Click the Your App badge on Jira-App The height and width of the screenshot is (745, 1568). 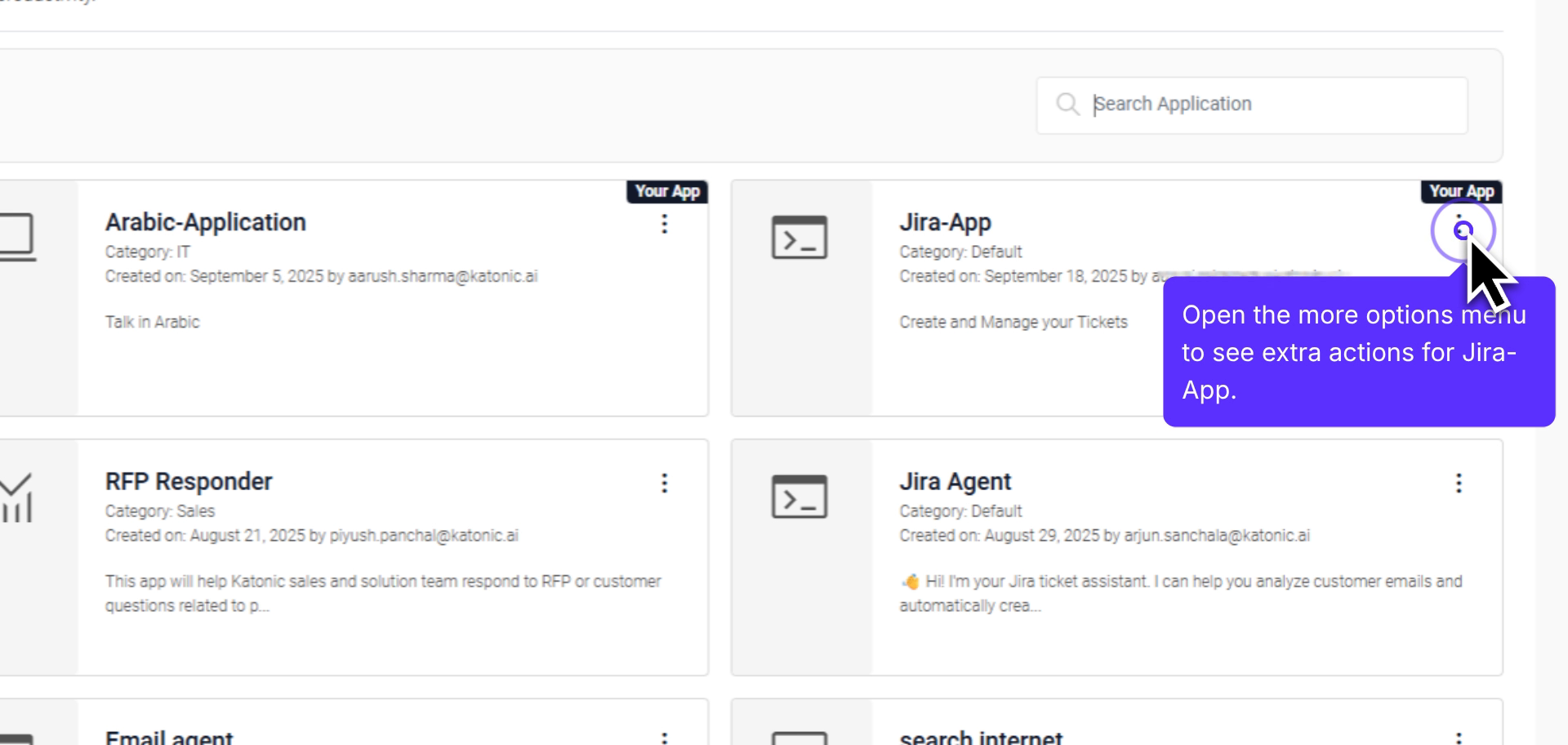point(1461,191)
